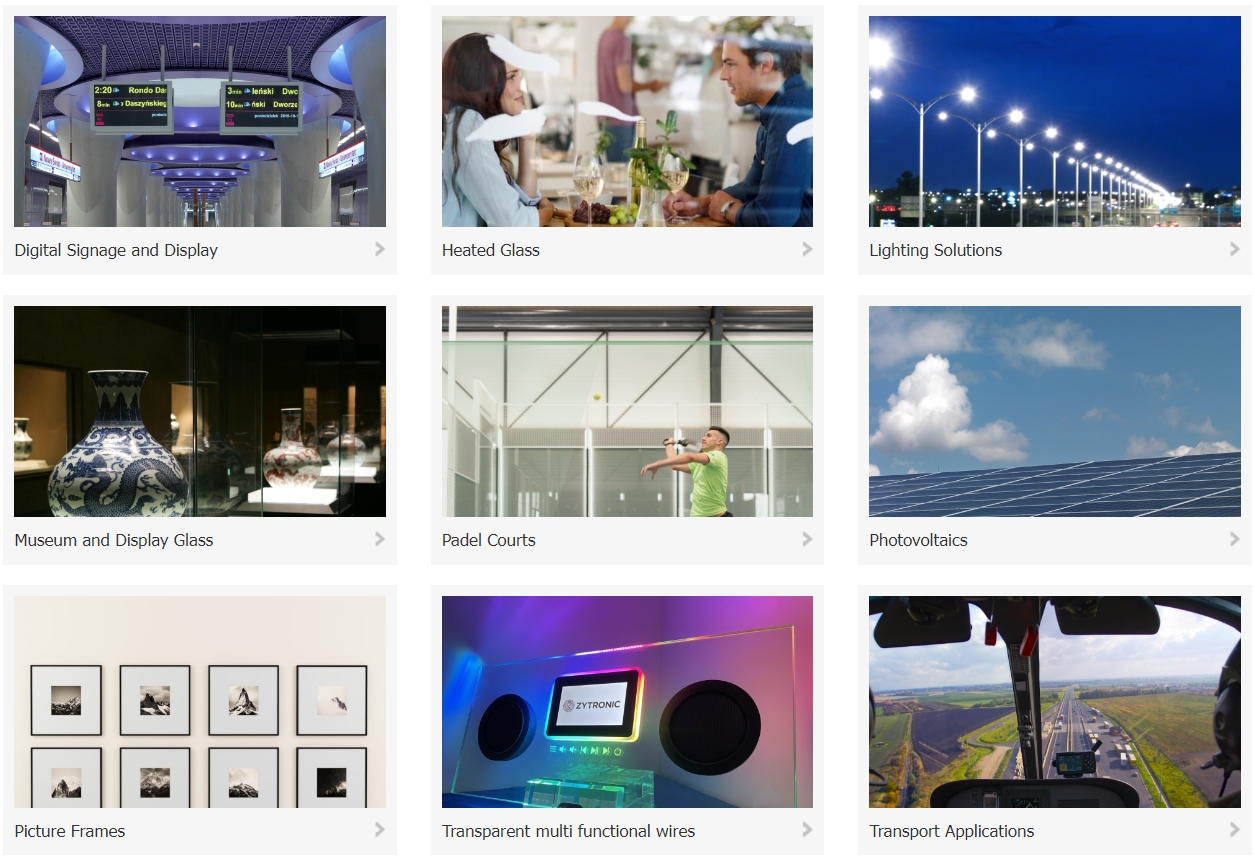Click the framed mountain pictures thumbnail

click(x=200, y=702)
